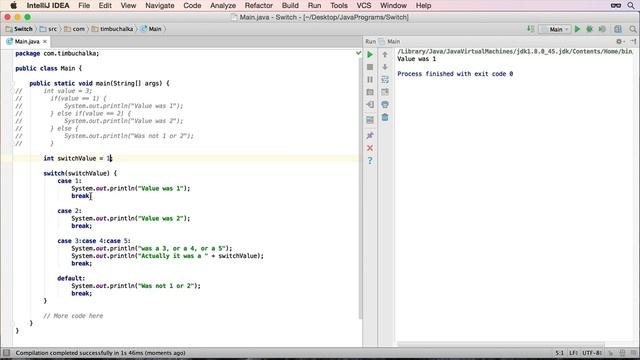Image resolution: width=640 pixels, height=360 pixels.
Task: Click the Stop square icon in Run panel
Action: (370, 67)
